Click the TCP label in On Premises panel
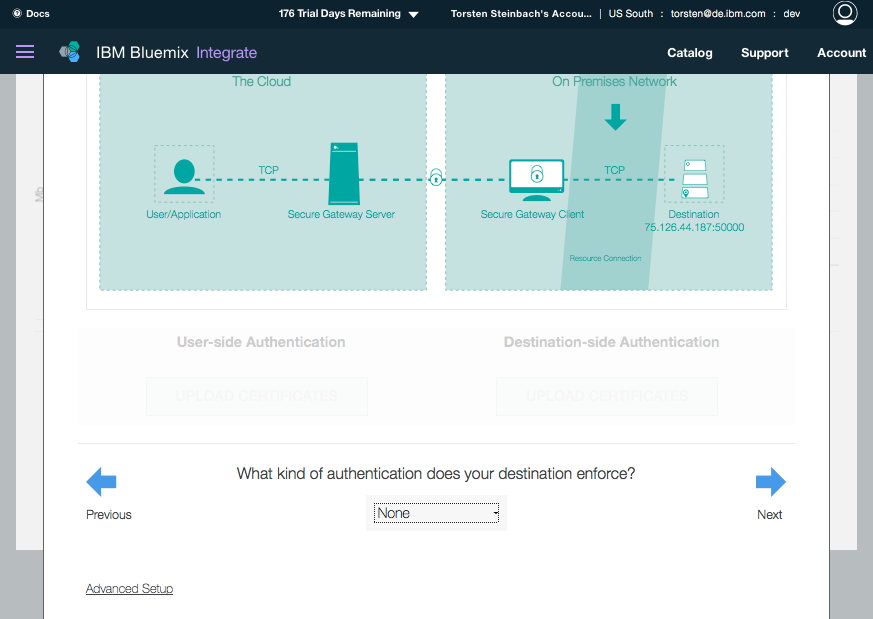 pyautogui.click(x=615, y=170)
